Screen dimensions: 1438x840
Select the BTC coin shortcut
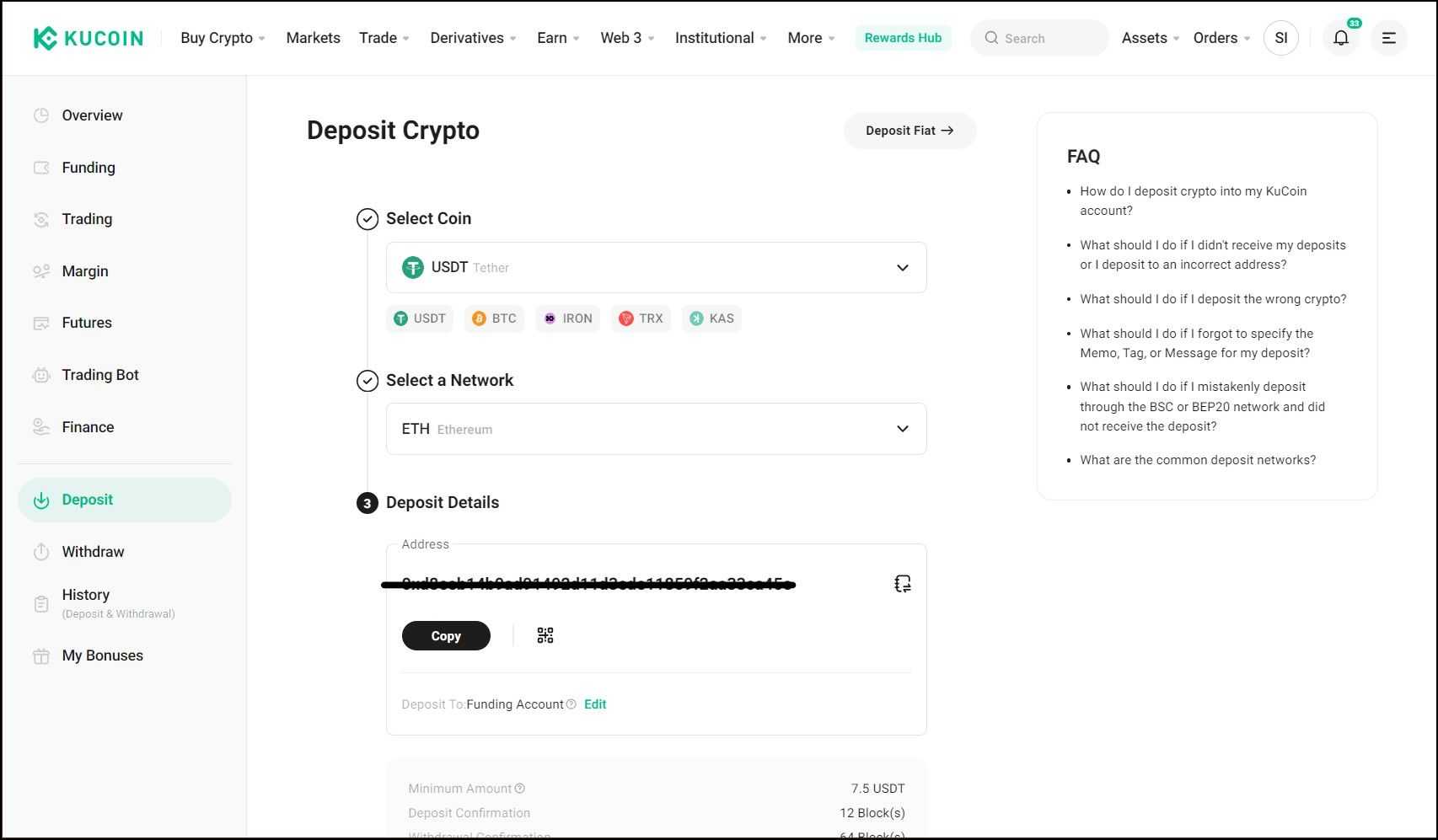494,318
